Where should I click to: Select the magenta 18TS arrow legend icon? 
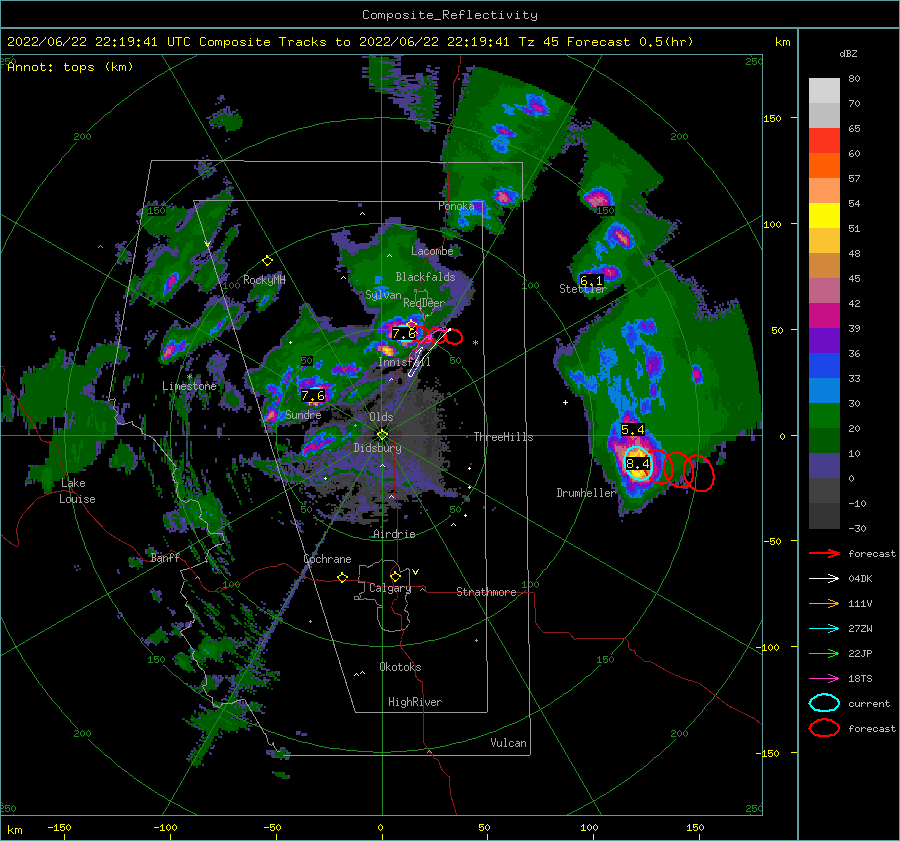(x=824, y=679)
